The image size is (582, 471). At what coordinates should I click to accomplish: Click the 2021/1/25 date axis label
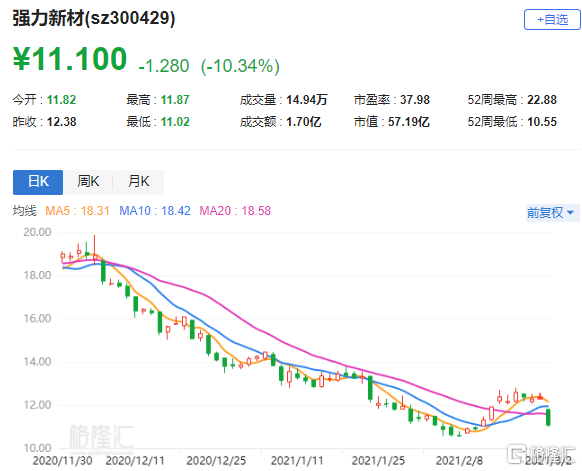[378, 461]
